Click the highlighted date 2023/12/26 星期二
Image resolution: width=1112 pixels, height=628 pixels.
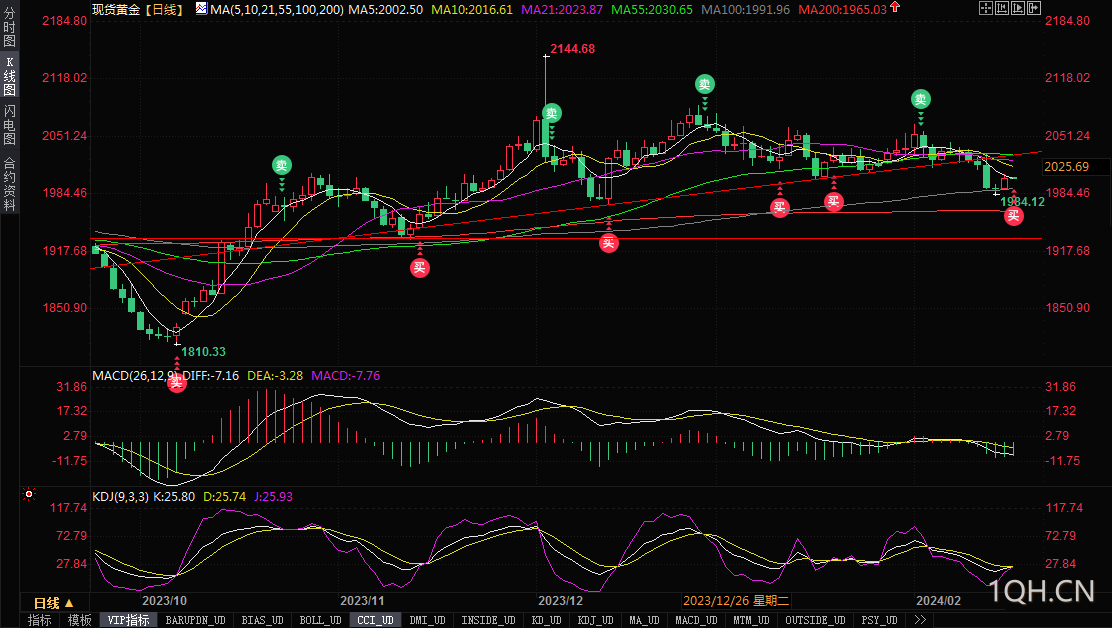735,600
